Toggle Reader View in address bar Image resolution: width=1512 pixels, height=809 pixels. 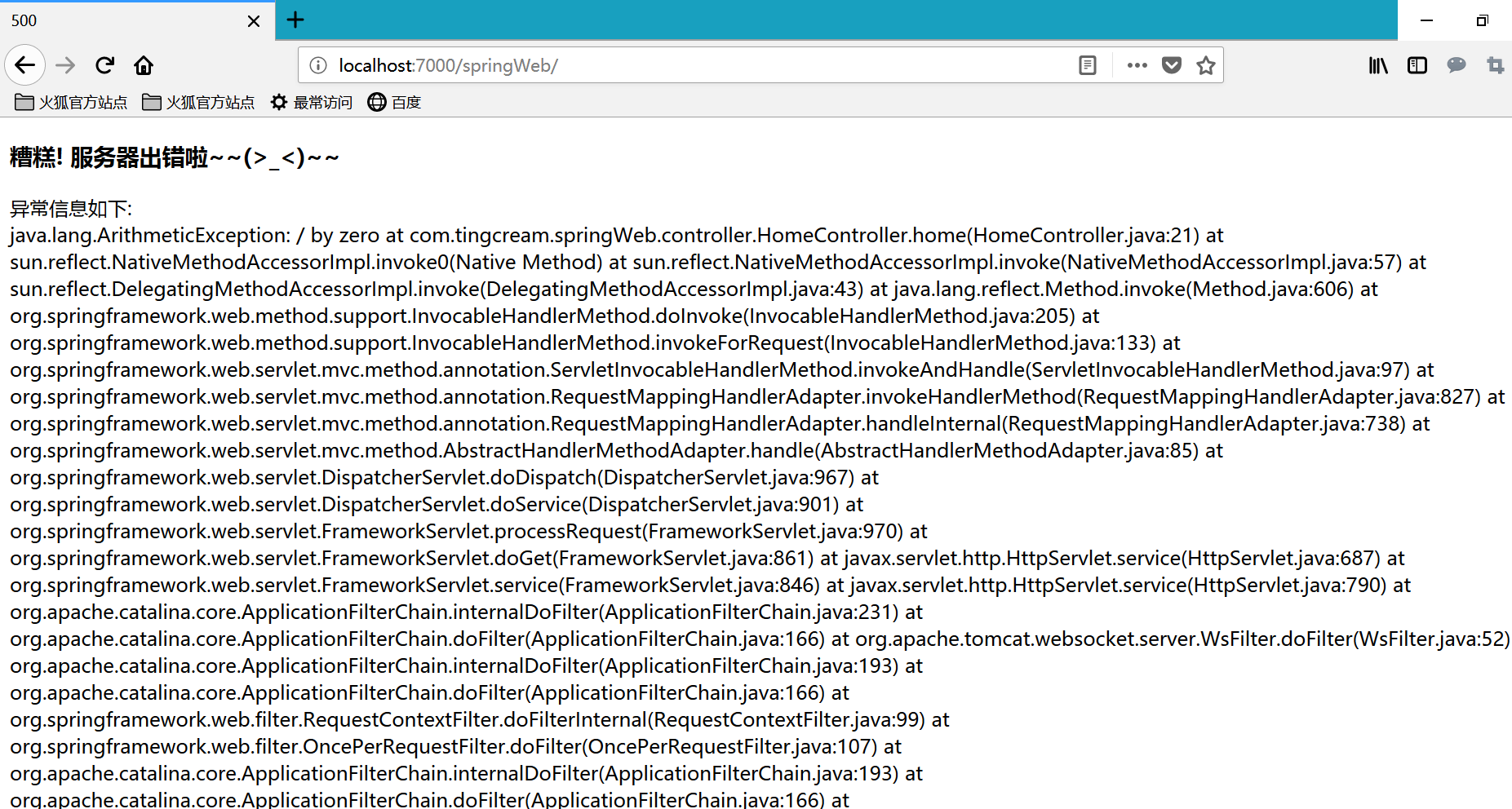point(1087,65)
